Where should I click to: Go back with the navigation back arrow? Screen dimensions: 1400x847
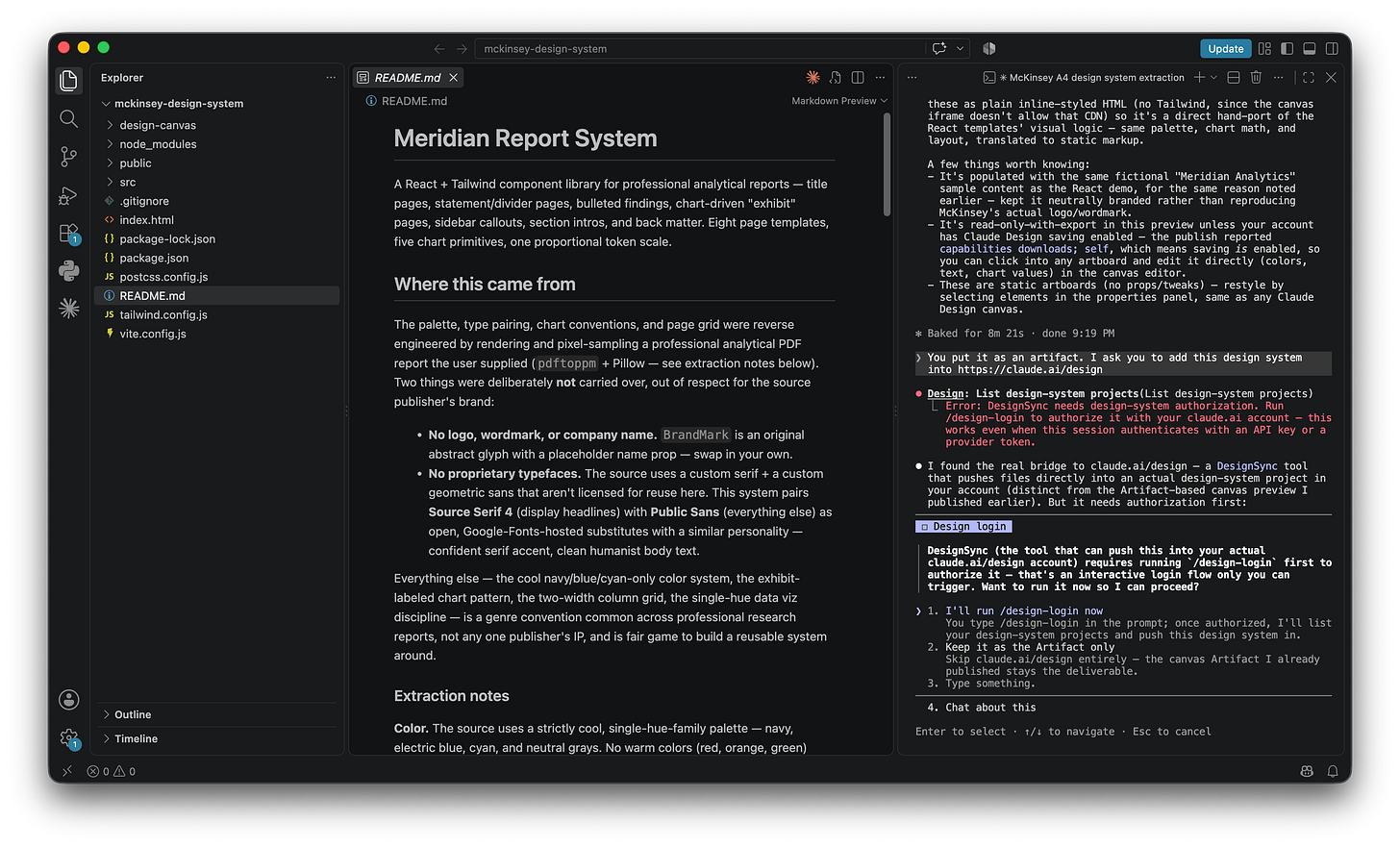pos(439,48)
